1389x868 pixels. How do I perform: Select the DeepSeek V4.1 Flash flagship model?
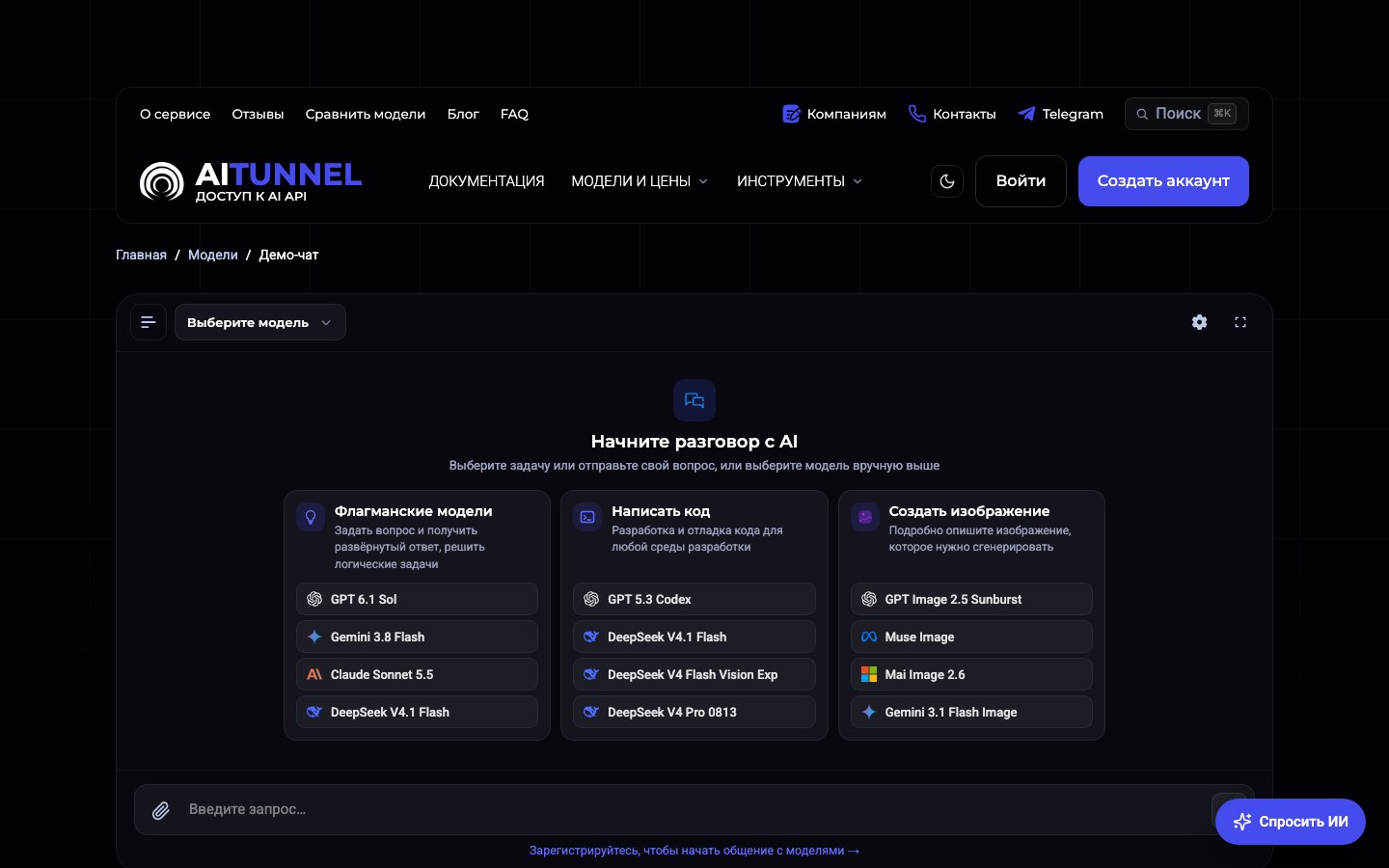tap(417, 712)
